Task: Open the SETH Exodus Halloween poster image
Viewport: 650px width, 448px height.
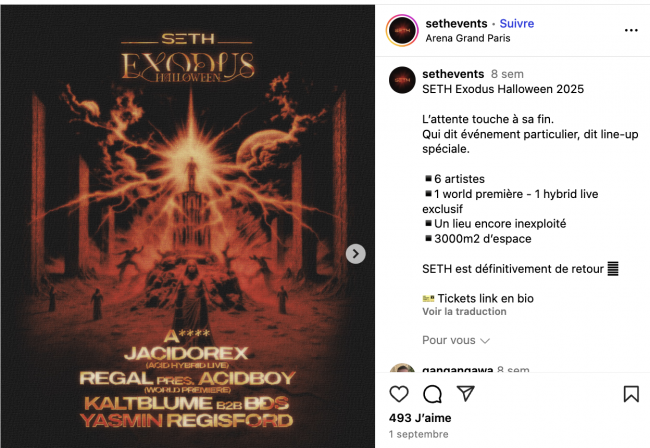Action: pyautogui.click(x=188, y=226)
